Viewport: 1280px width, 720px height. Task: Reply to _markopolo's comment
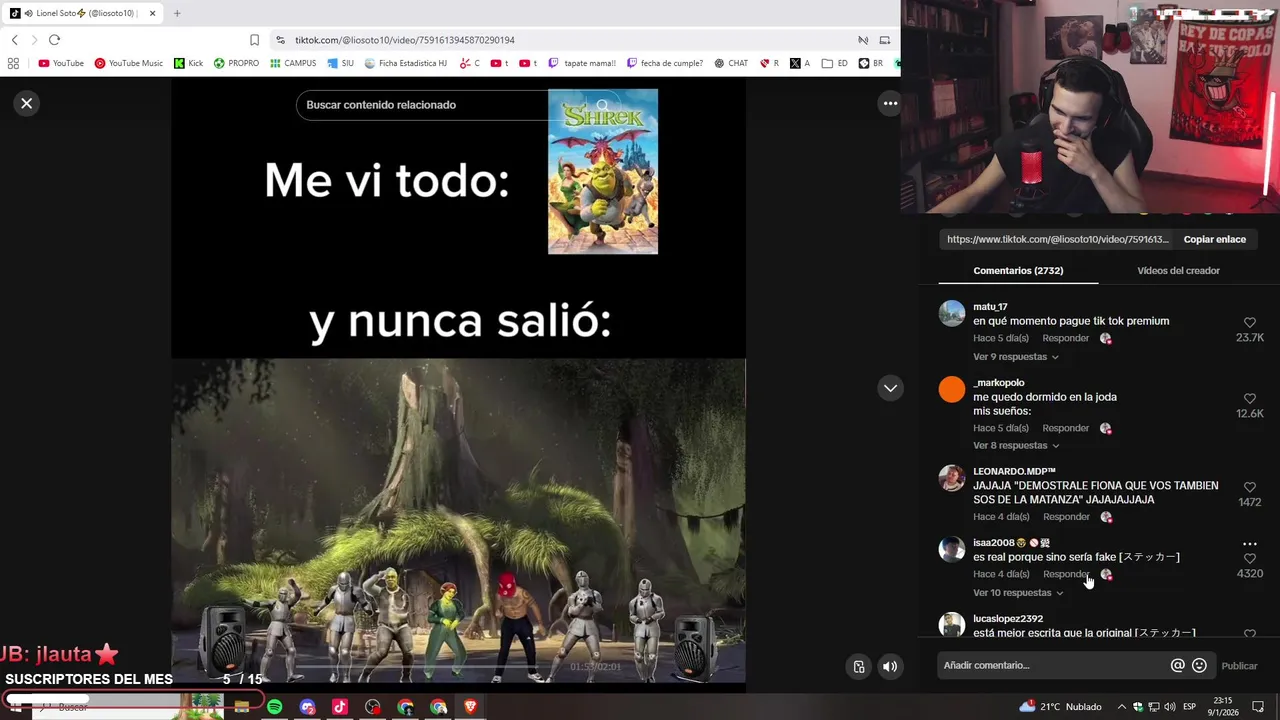pyautogui.click(x=1066, y=428)
